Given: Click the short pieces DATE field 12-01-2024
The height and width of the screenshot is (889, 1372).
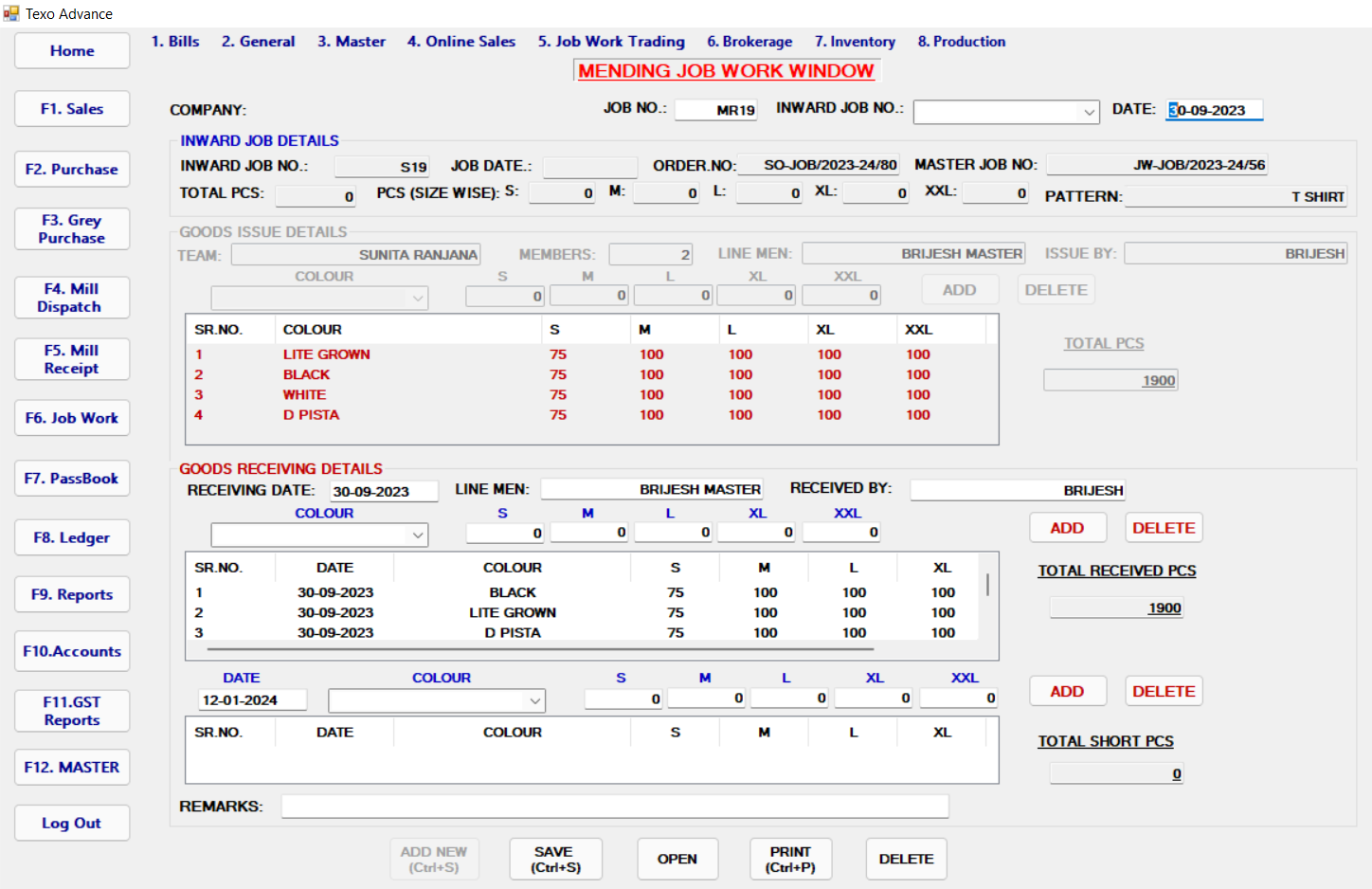Looking at the screenshot, I should pyautogui.click(x=252, y=700).
